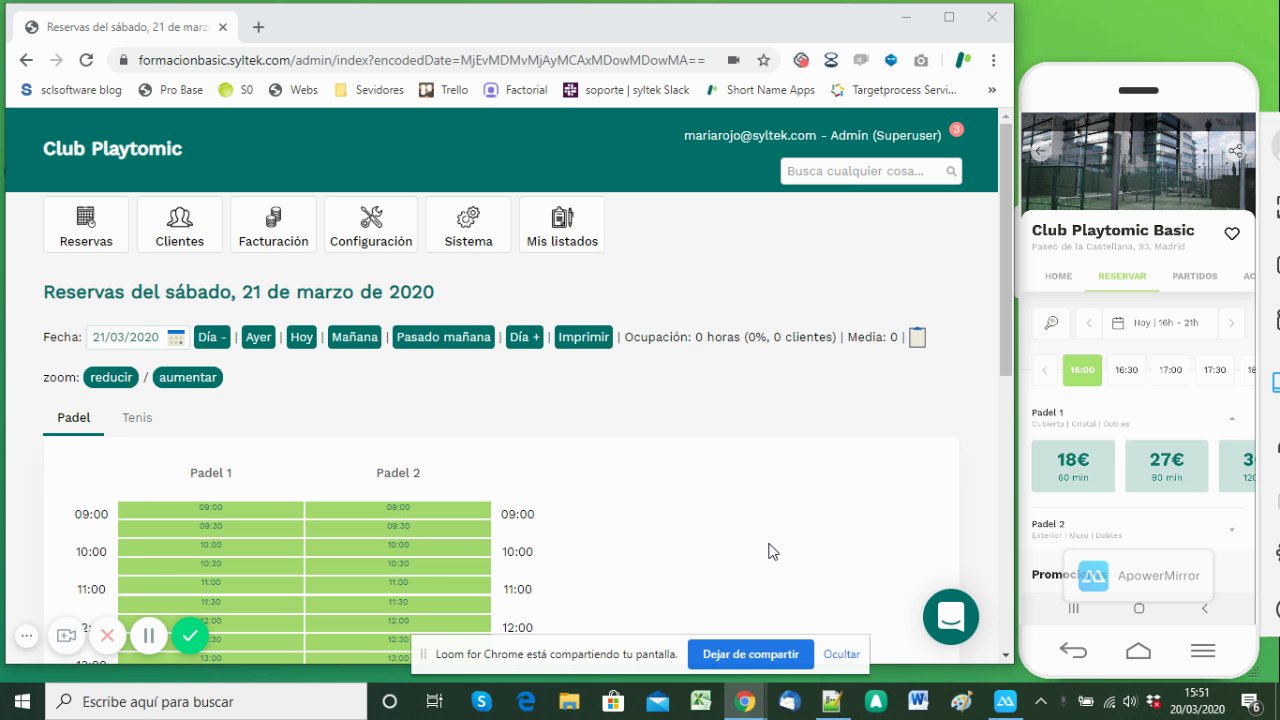Collapse the Padel 1 court section on phone
1280x720 pixels.
click(x=1232, y=418)
